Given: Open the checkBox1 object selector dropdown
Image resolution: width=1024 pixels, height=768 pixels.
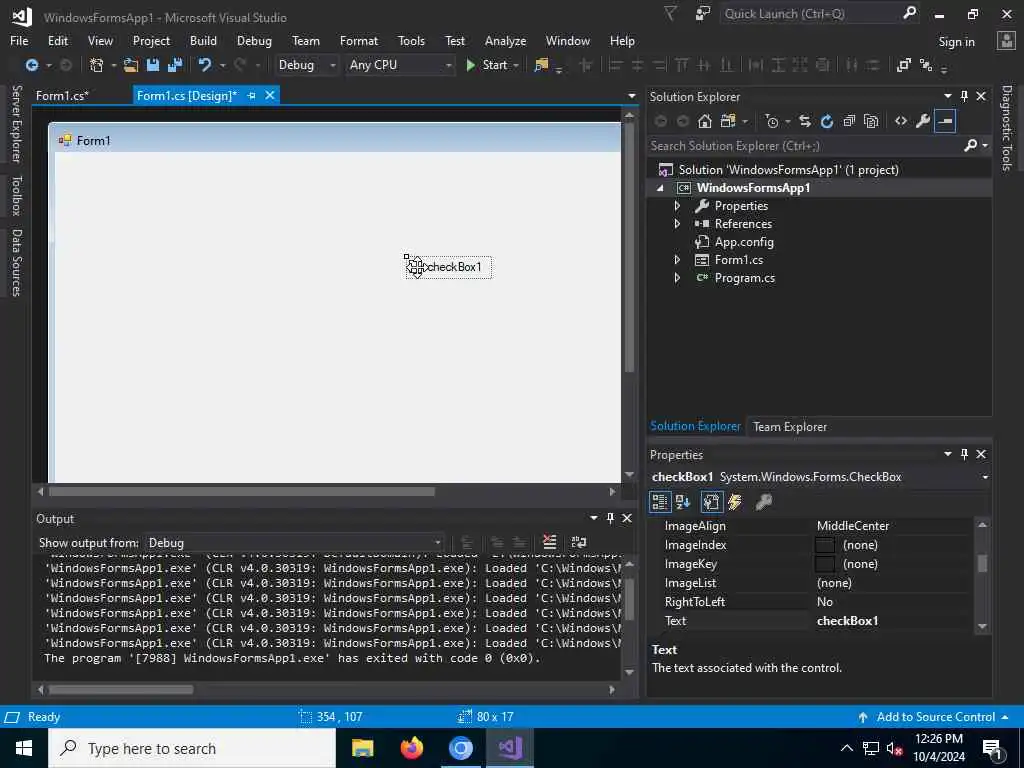Looking at the screenshot, I should (985, 477).
